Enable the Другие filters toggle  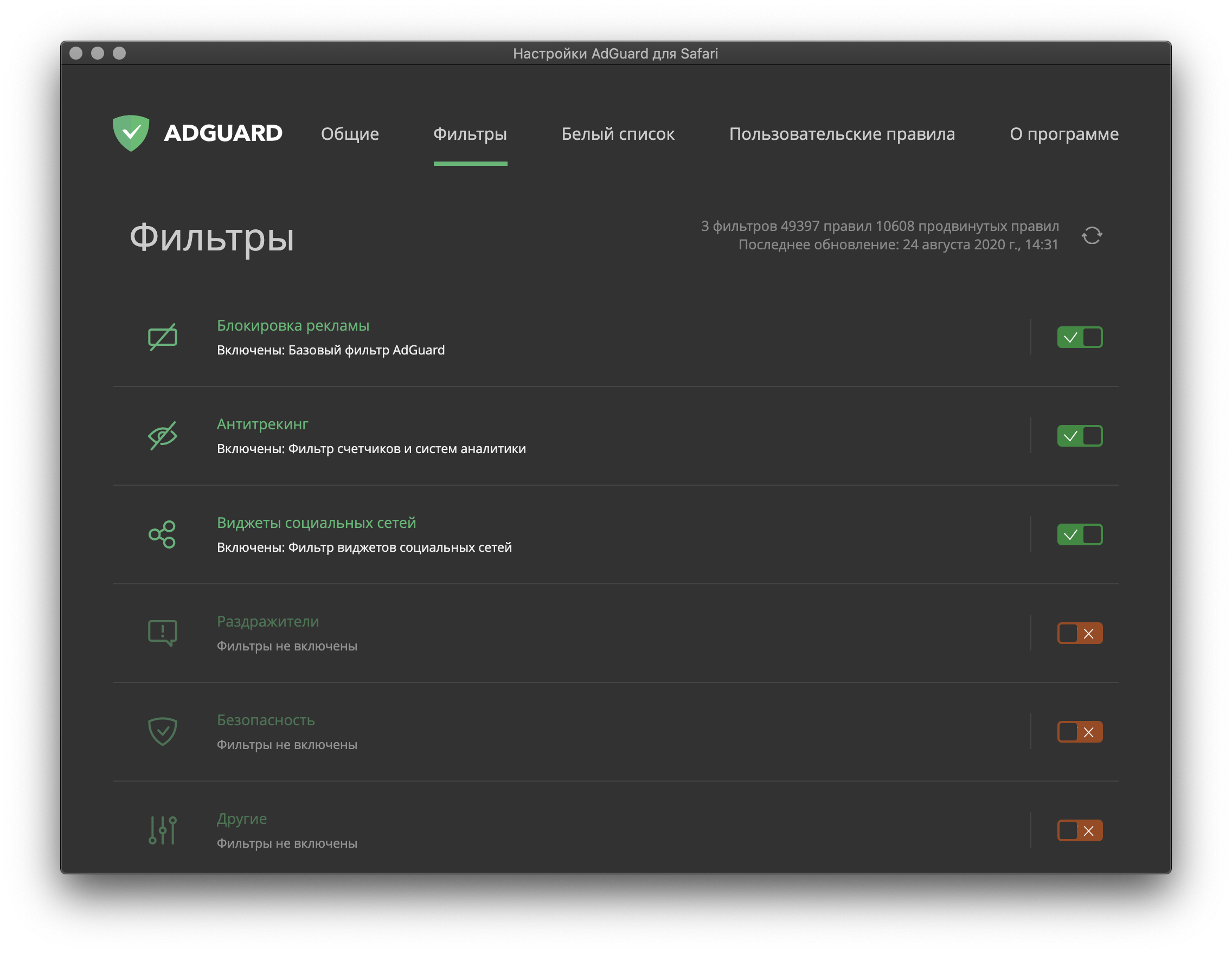(x=1080, y=830)
